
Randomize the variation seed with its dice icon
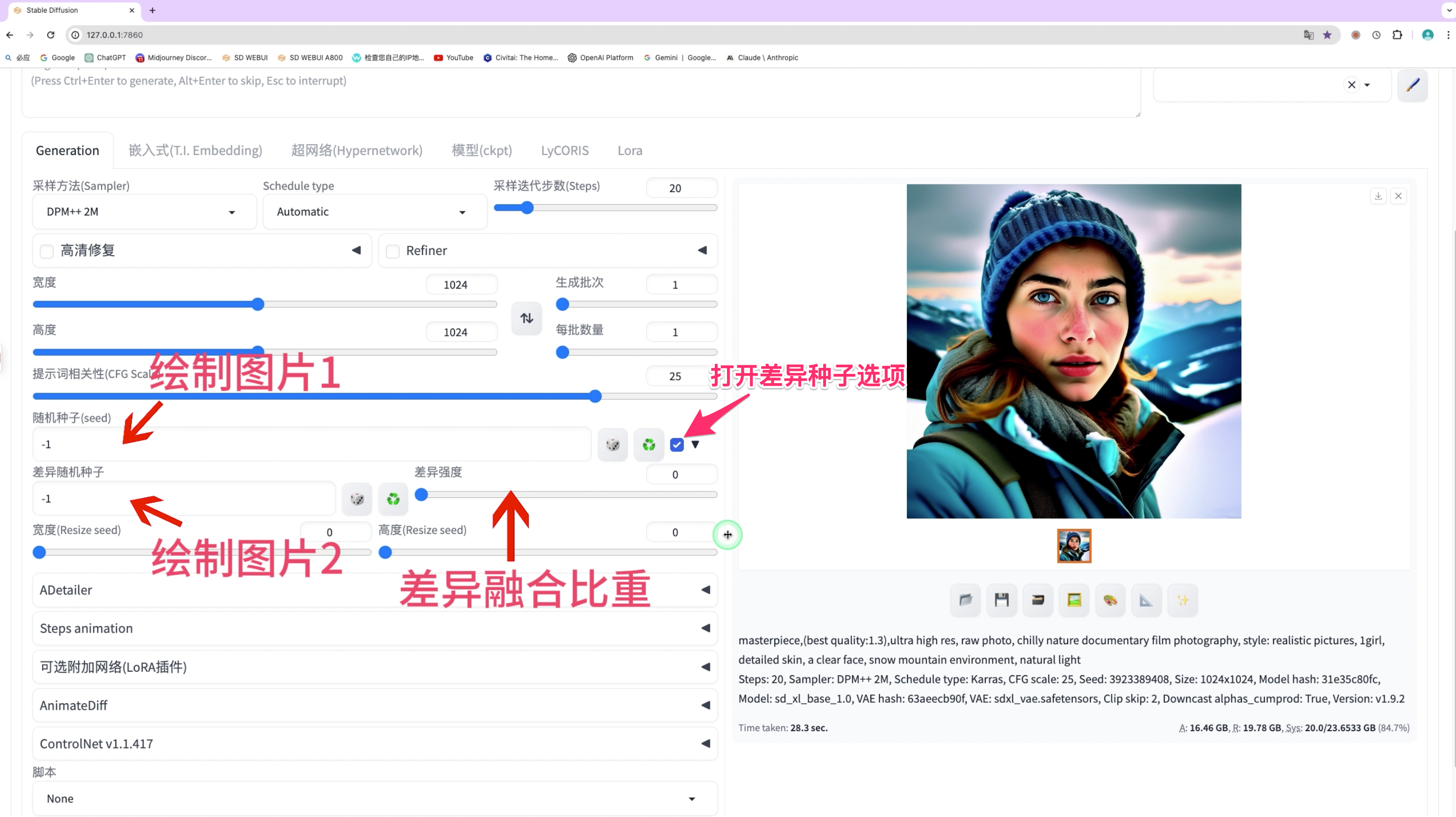coord(357,499)
